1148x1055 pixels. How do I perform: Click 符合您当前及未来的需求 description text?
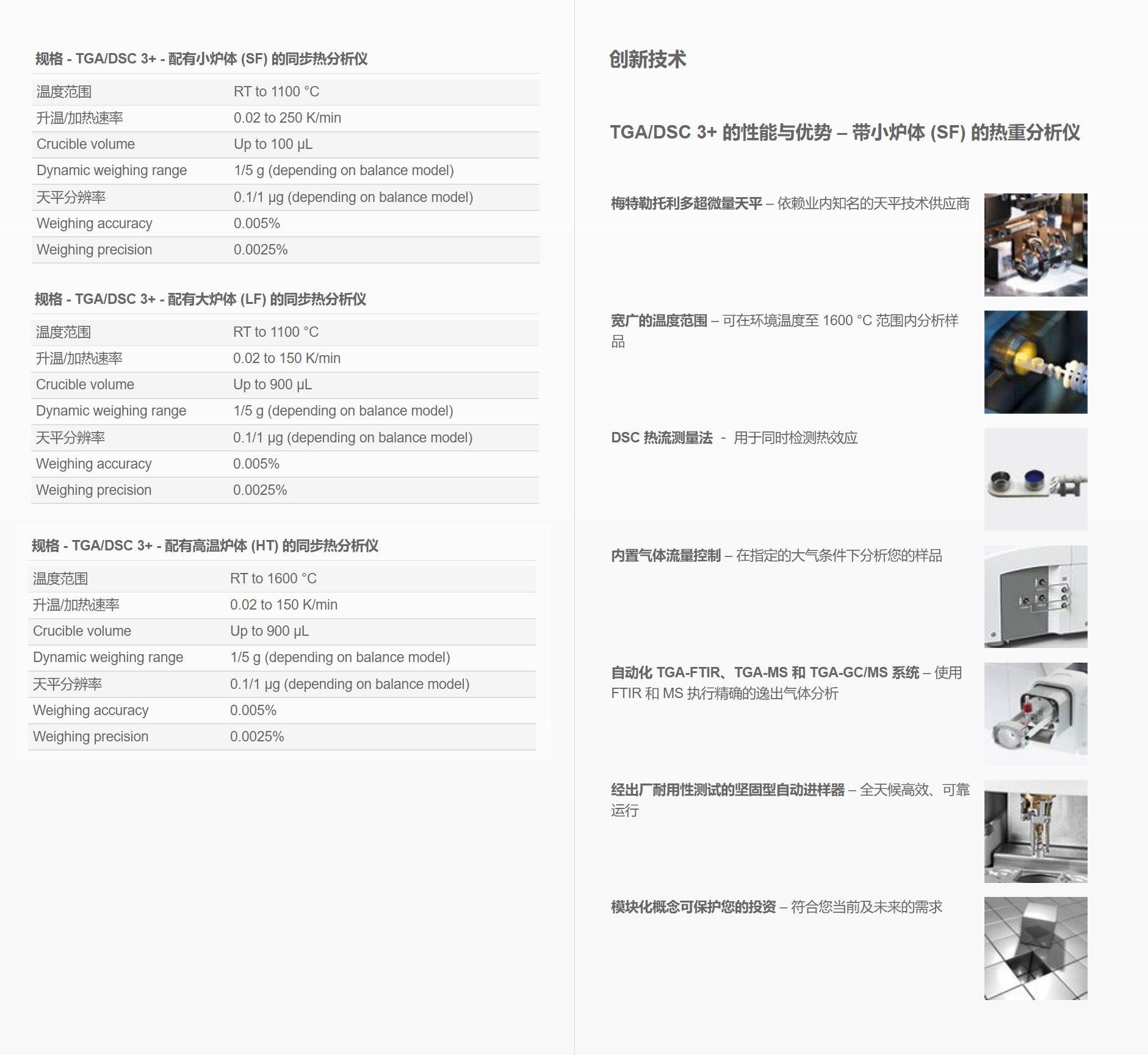[x=867, y=907]
